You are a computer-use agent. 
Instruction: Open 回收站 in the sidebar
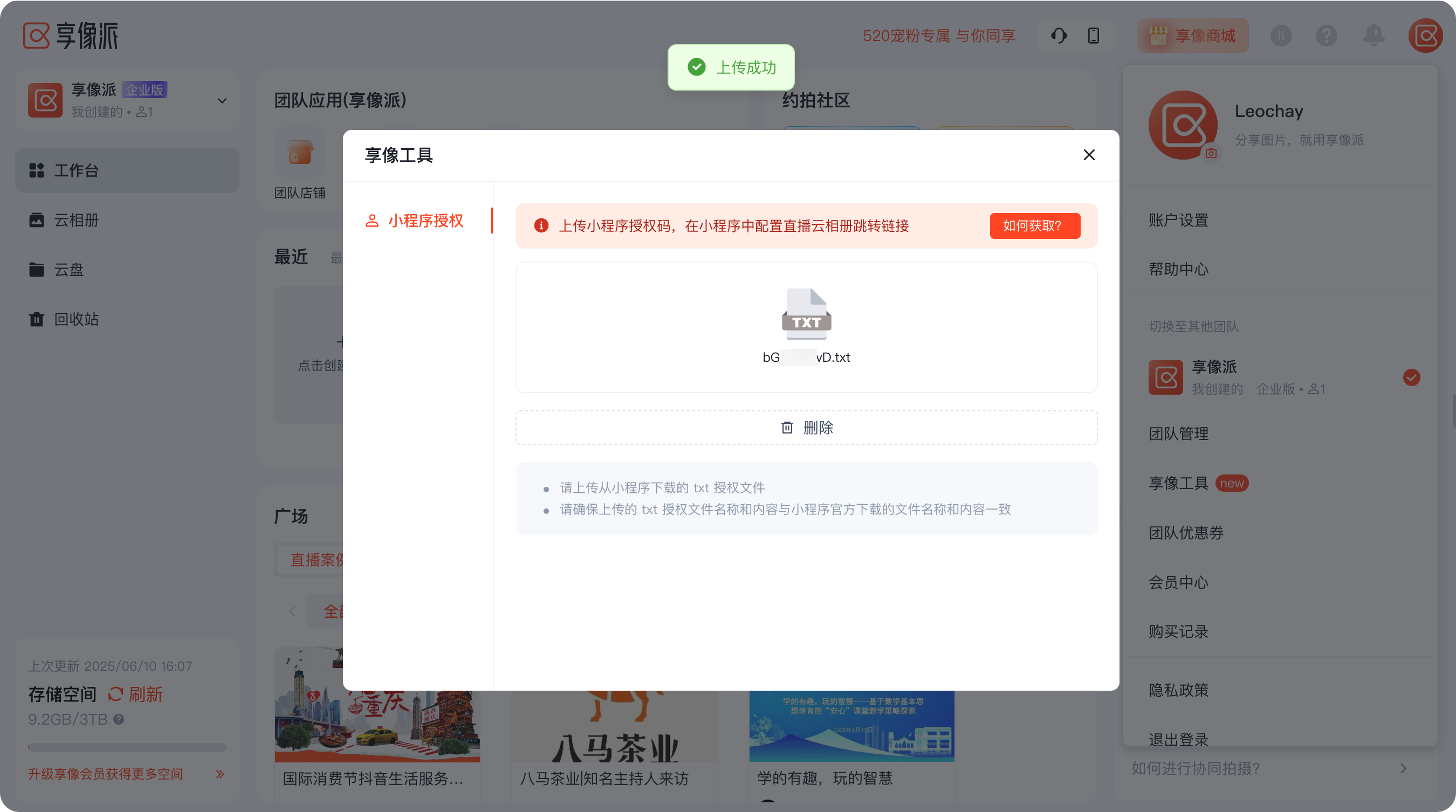tap(127, 319)
